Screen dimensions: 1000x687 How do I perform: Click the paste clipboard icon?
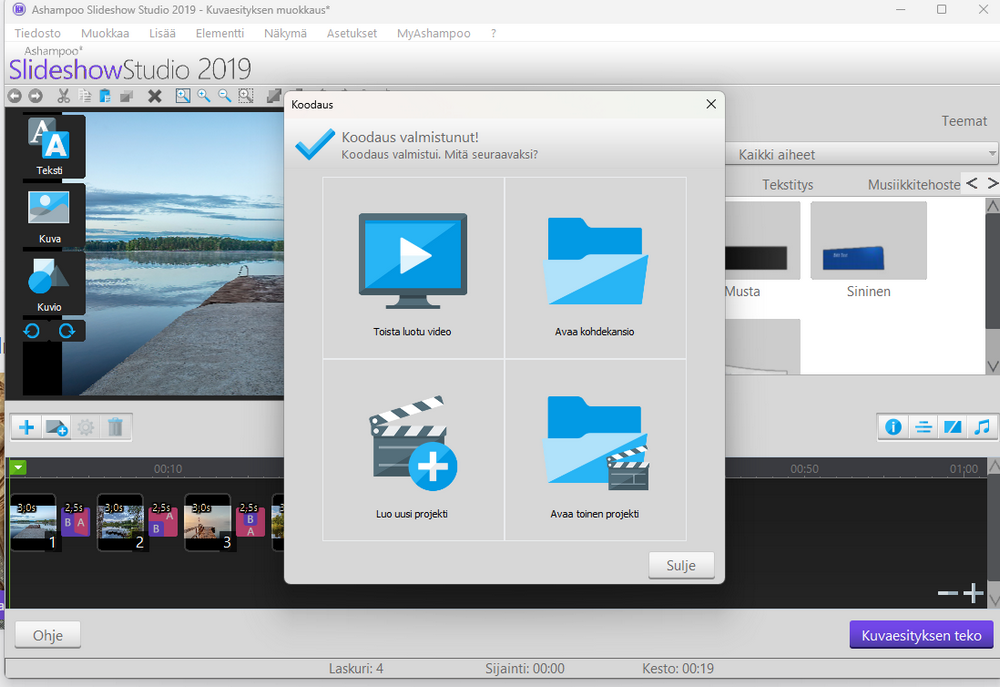(105, 96)
